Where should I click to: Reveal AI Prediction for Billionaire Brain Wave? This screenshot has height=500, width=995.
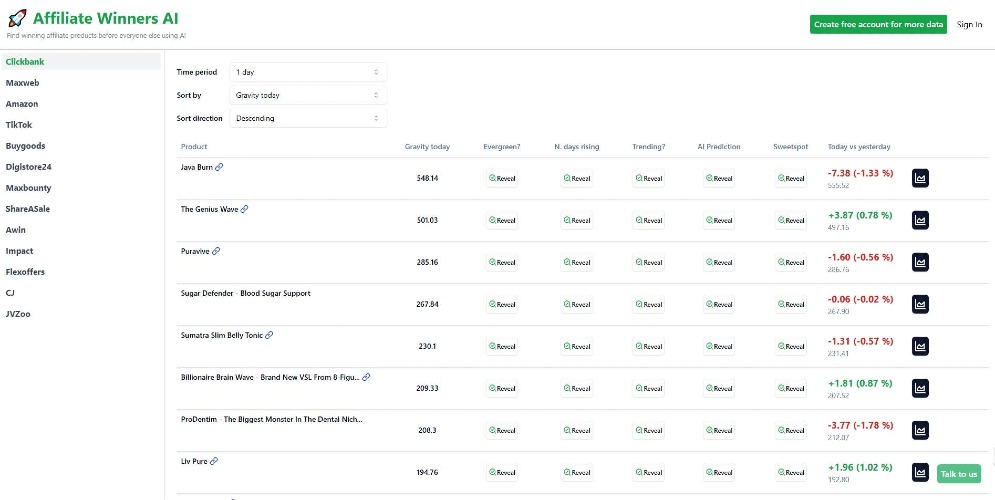[719, 388]
